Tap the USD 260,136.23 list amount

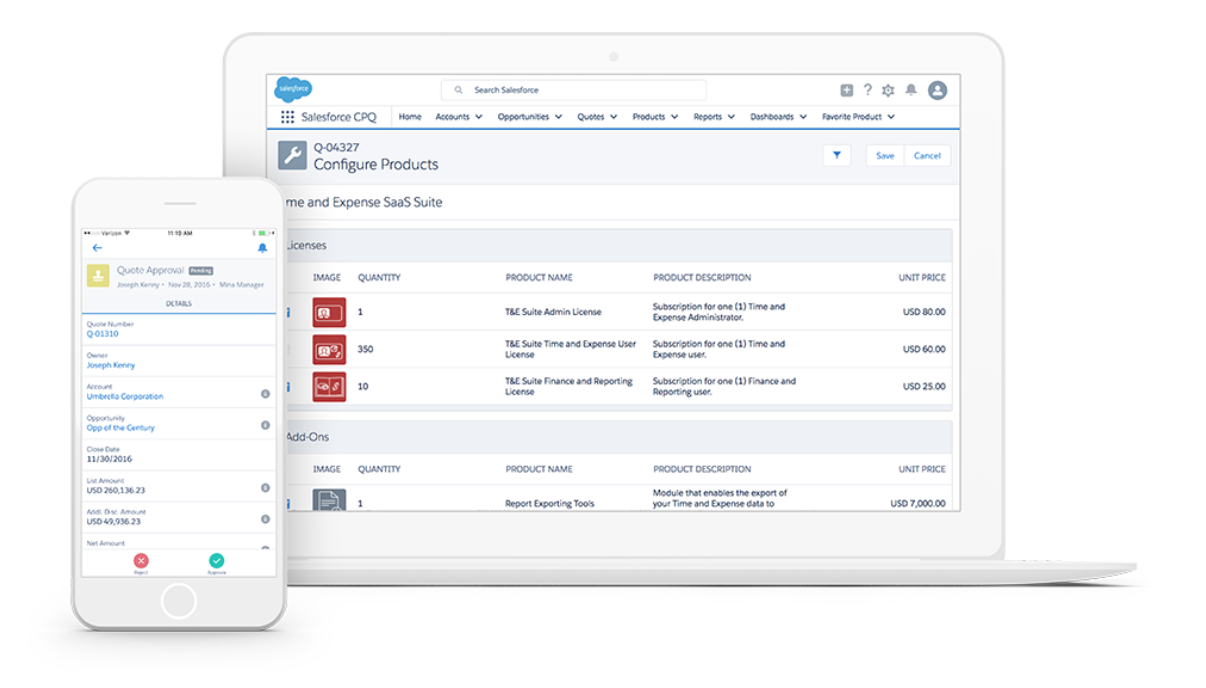[x=115, y=490]
